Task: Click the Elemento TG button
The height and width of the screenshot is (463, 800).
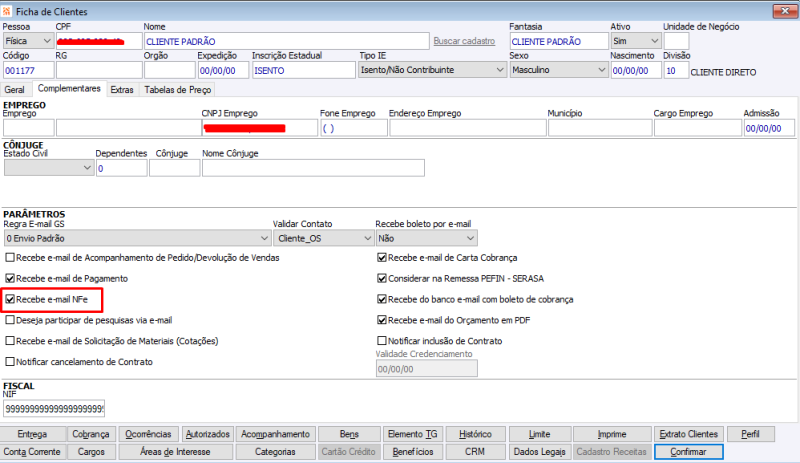Action: (413, 434)
